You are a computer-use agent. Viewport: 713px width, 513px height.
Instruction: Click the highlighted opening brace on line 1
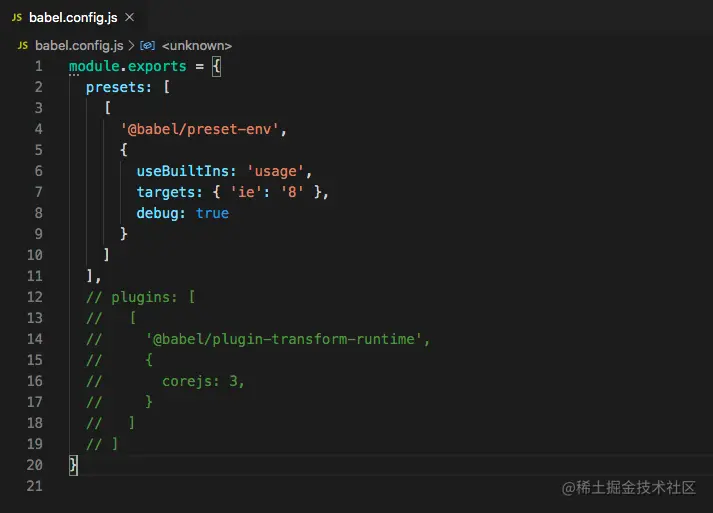(216, 66)
